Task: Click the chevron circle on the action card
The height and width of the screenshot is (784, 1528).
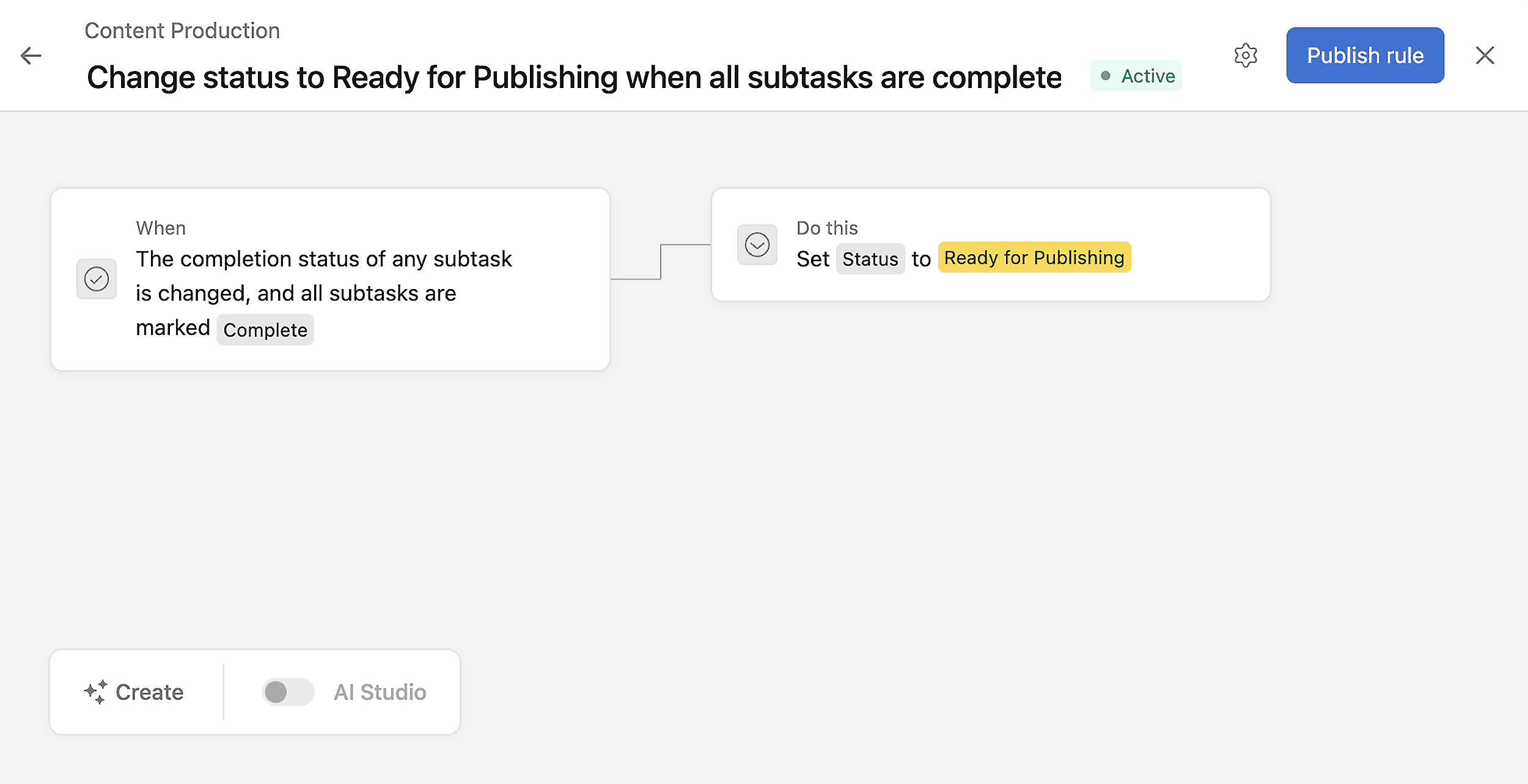Action: (x=757, y=244)
